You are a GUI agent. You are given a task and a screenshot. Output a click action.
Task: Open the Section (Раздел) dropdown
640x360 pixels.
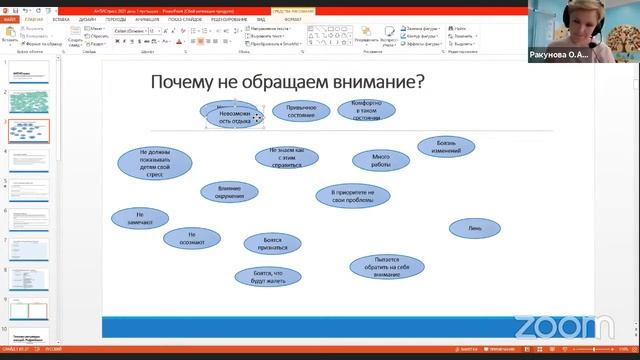click(96, 43)
